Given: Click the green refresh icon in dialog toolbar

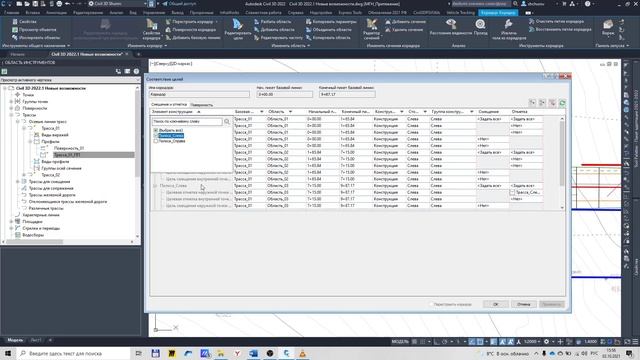Looking at the screenshot, I should [562, 103].
